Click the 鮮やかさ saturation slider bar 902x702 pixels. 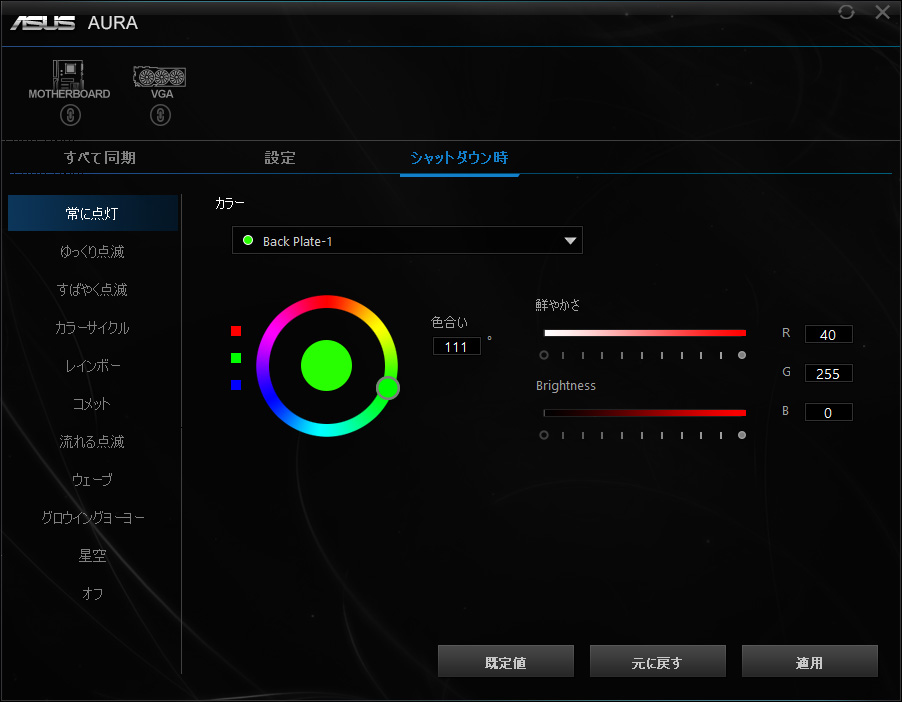[x=645, y=333]
